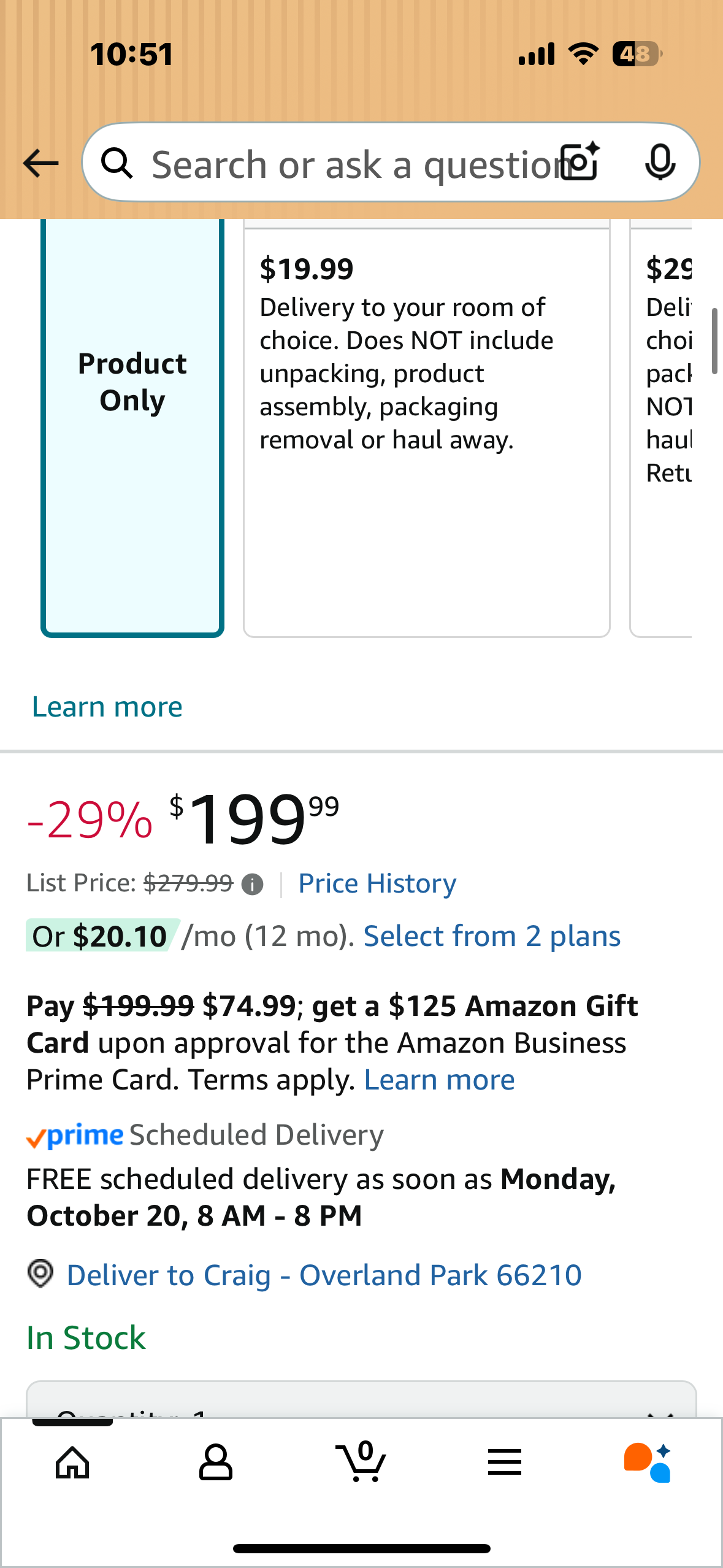Open the shopping cart tab
This screenshot has width=723, height=1568.
point(361,1462)
